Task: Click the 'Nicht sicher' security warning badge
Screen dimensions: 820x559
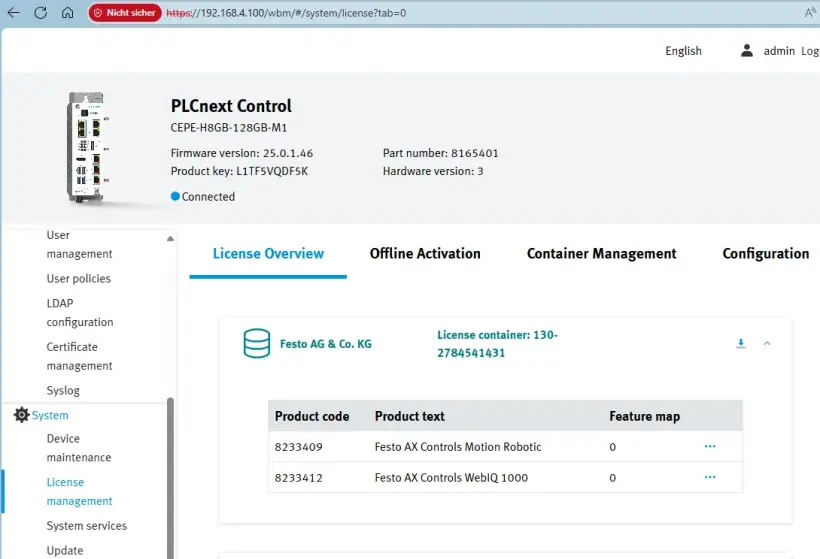Action: pyautogui.click(x=125, y=13)
